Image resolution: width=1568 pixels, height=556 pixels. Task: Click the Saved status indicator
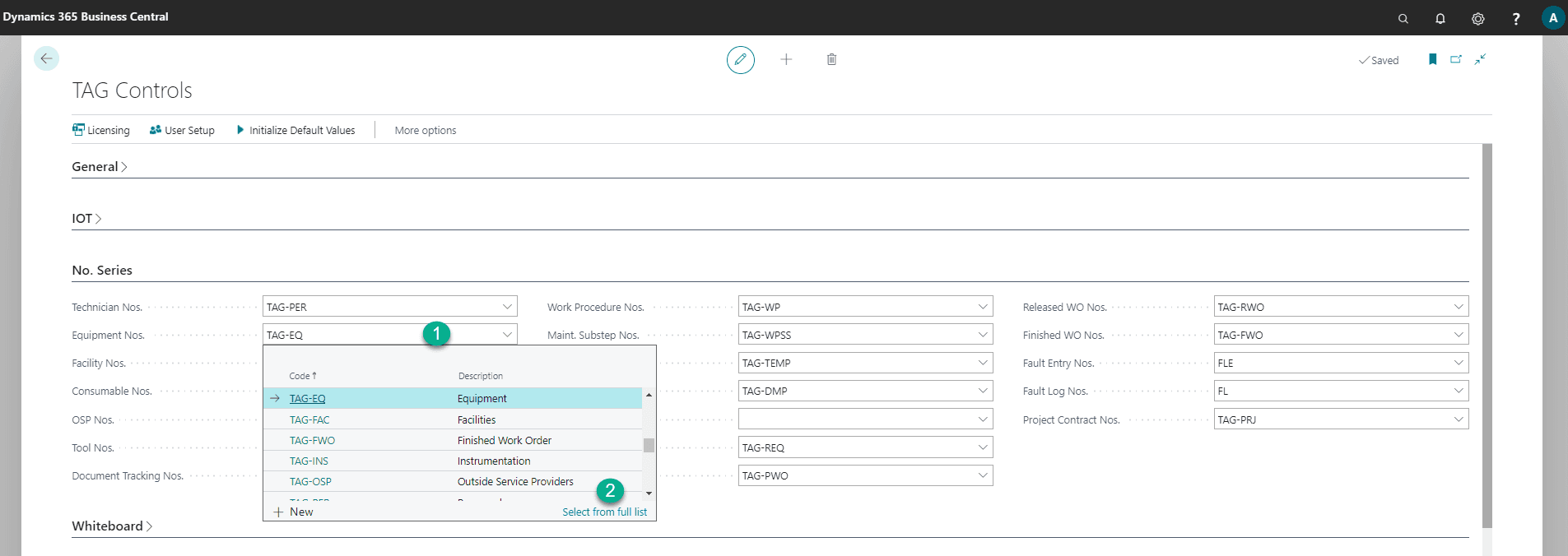(1379, 60)
